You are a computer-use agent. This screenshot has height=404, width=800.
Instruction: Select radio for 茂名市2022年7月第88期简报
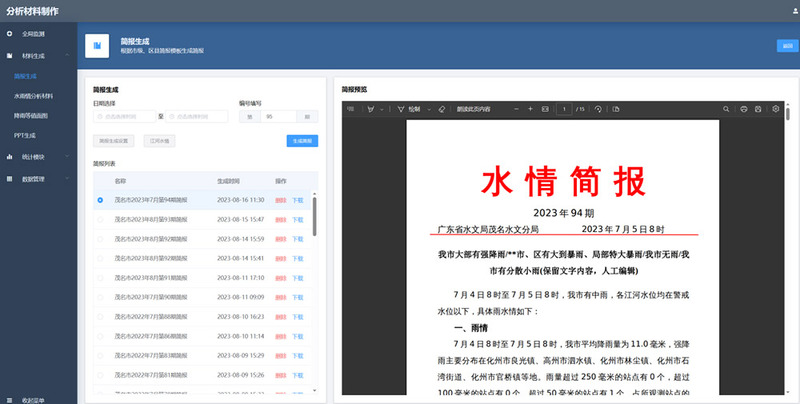(100, 317)
